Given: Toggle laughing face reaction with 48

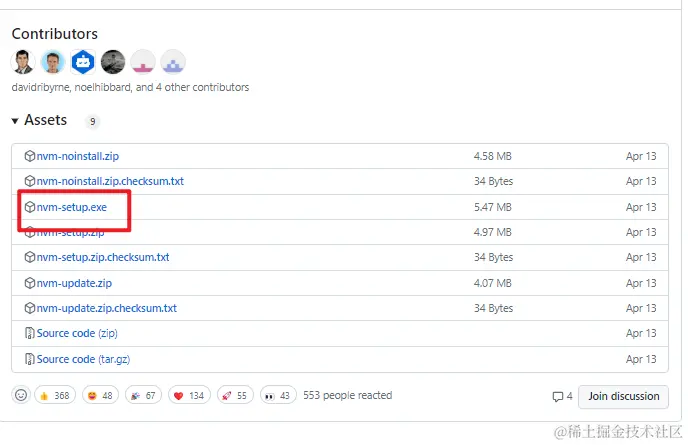Looking at the screenshot, I should [100, 396].
